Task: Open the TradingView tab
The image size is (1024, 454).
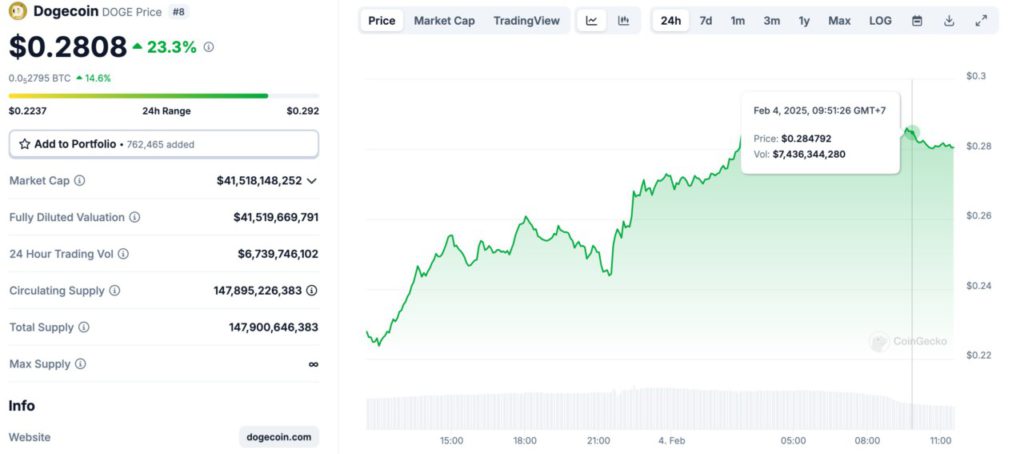Action: click(526, 21)
